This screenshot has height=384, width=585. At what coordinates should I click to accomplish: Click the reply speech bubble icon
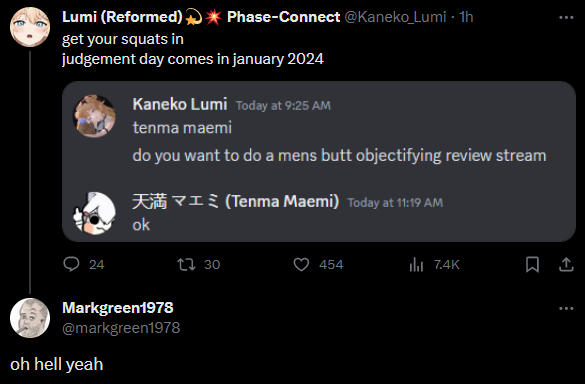(x=71, y=264)
